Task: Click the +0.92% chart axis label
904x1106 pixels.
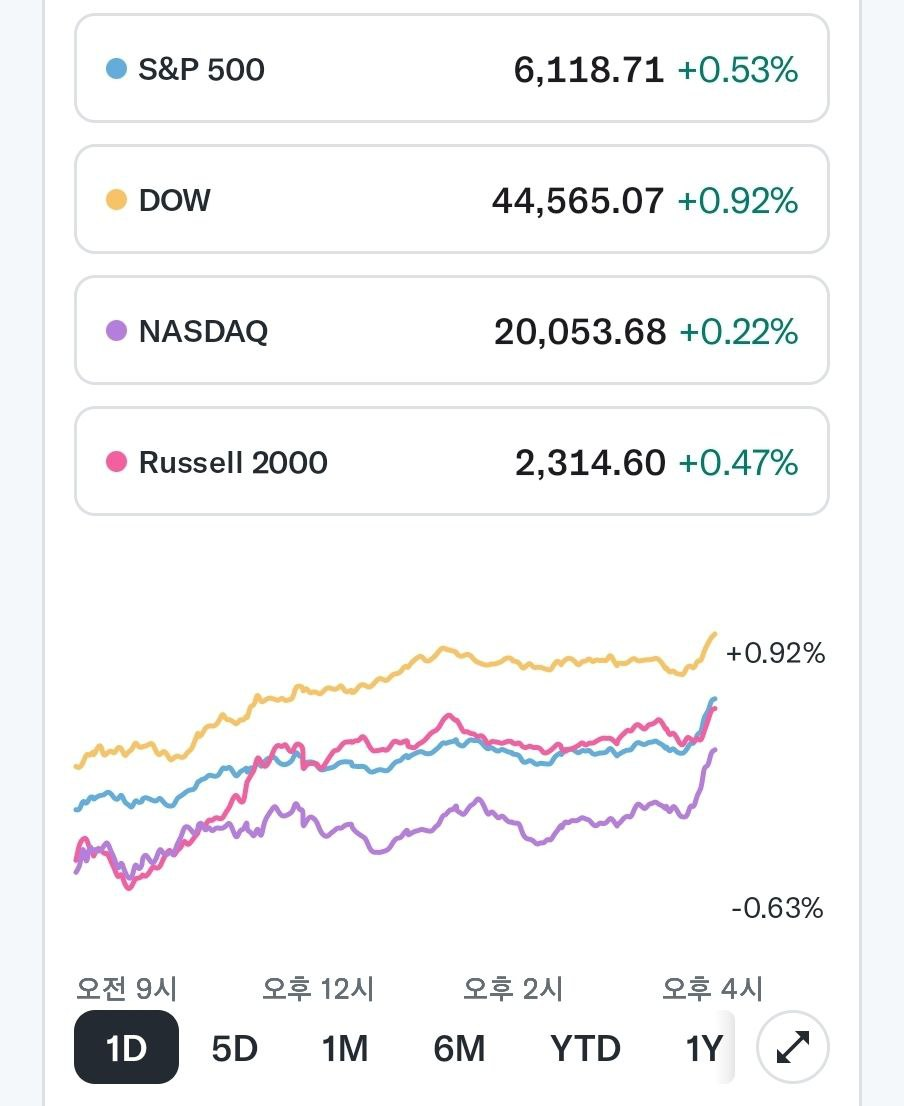Action: pyautogui.click(x=775, y=653)
